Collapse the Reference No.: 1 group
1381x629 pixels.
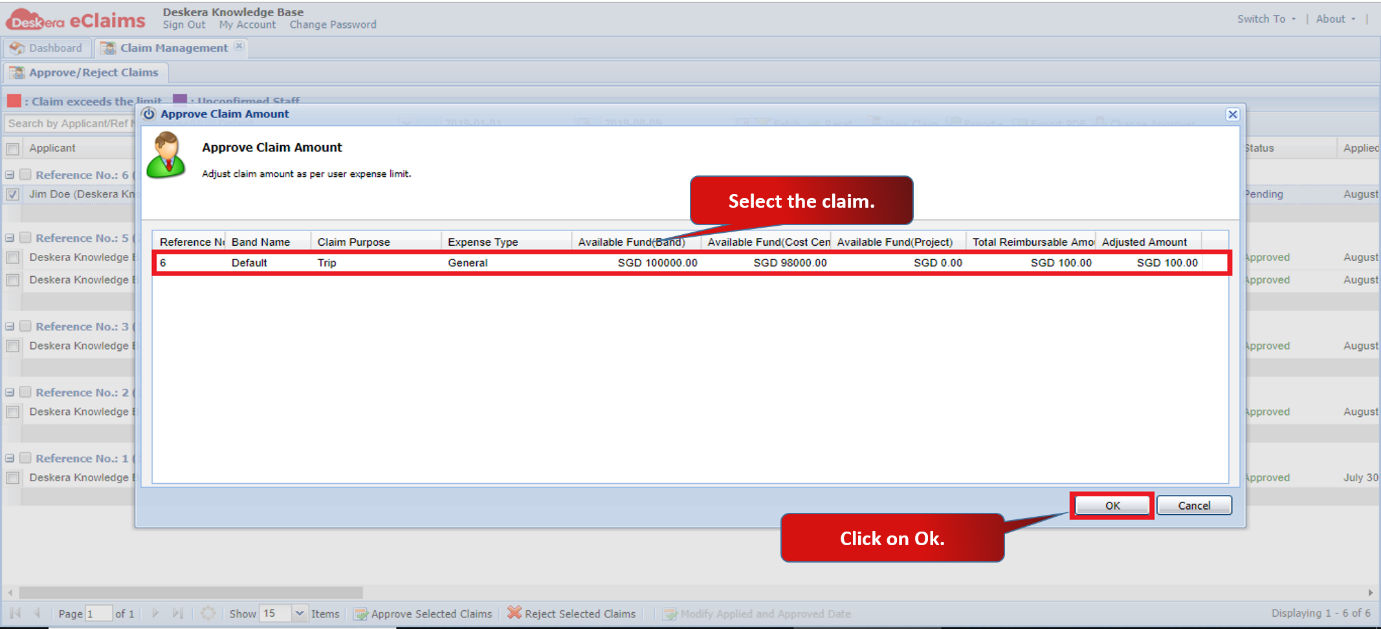coord(10,458)
